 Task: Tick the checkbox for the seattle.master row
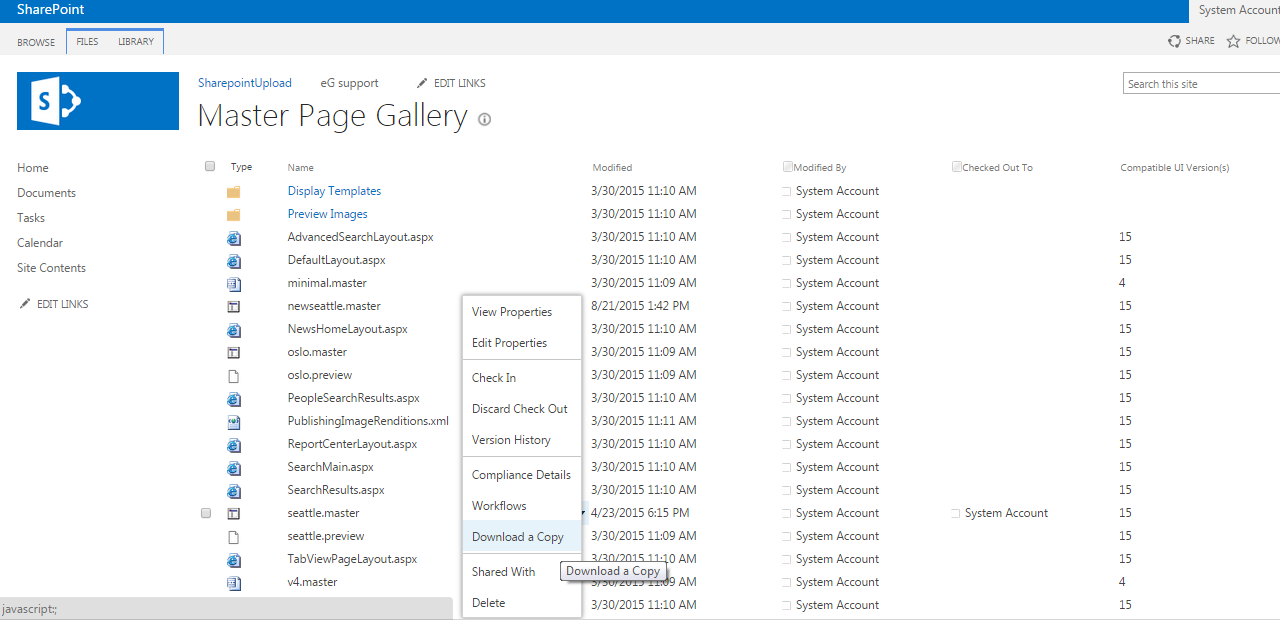206,513
